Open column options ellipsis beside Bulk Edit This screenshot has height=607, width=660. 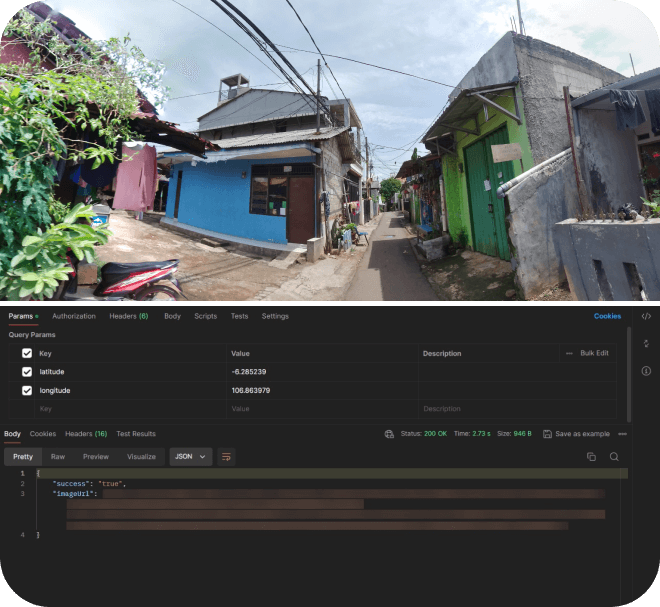[x=569, y=353]
